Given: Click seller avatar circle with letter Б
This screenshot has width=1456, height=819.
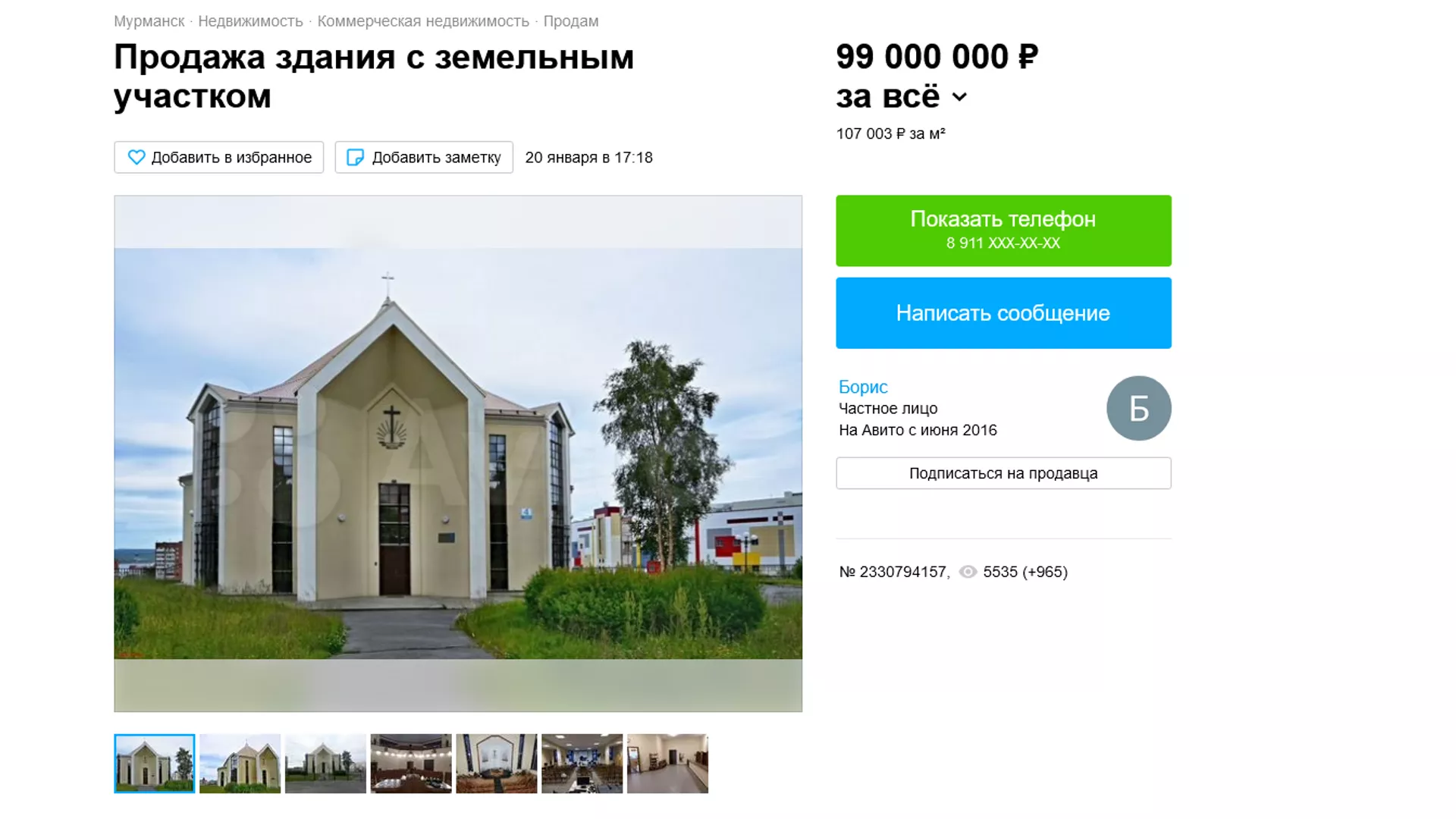Looking at the screenshot, I should (x=1138, y=408).
